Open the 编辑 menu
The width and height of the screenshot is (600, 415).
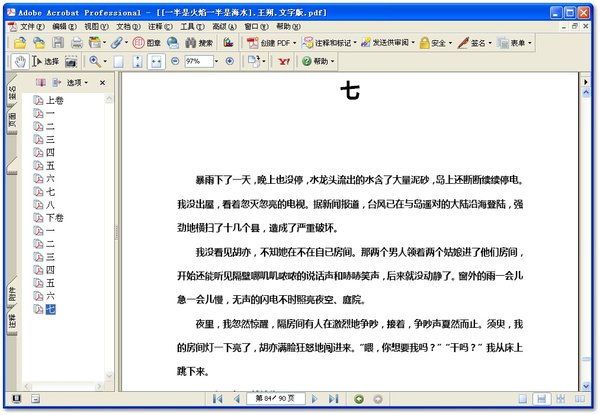[64, 26]
